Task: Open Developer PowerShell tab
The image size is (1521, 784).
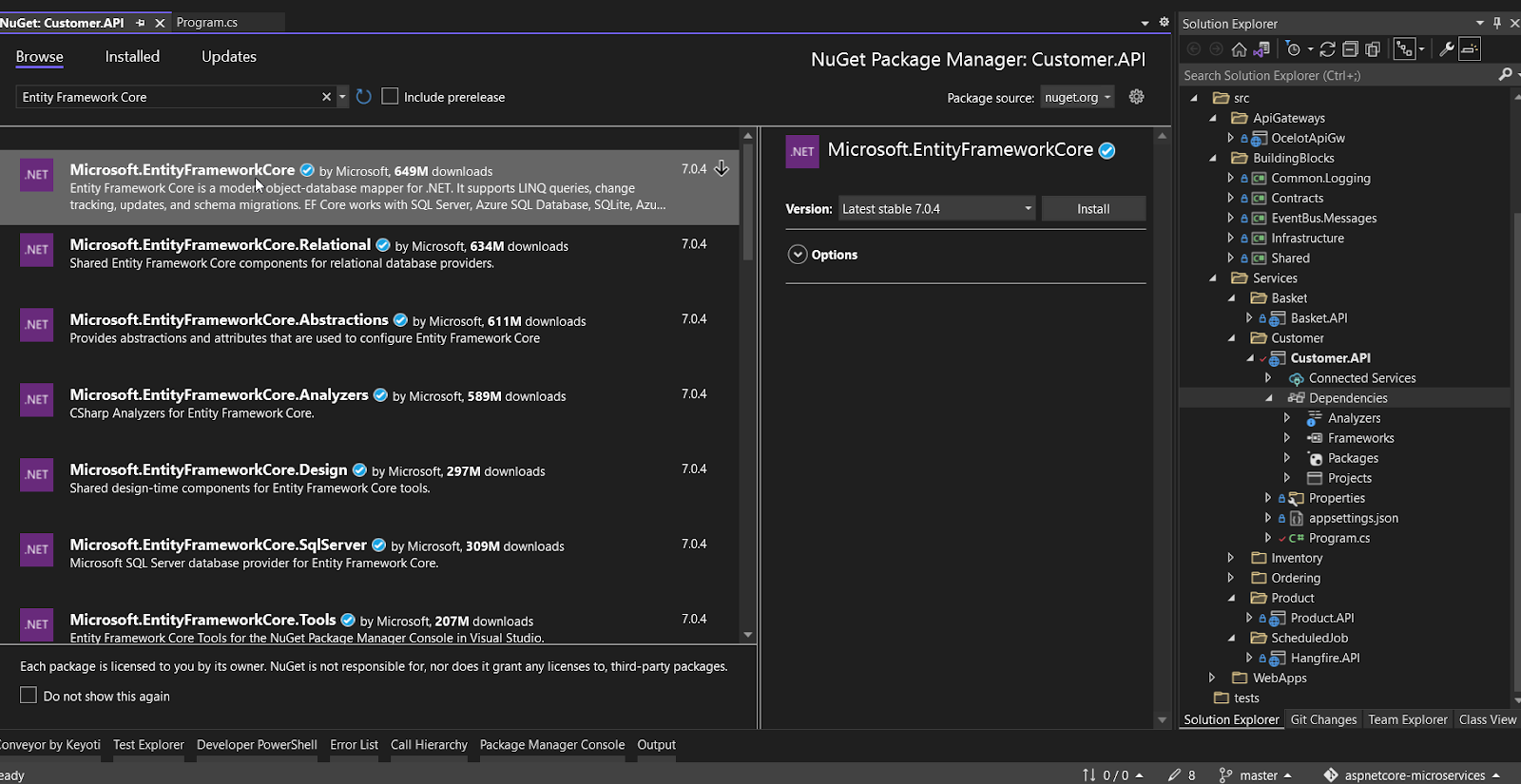Action: tap(257, 745)
